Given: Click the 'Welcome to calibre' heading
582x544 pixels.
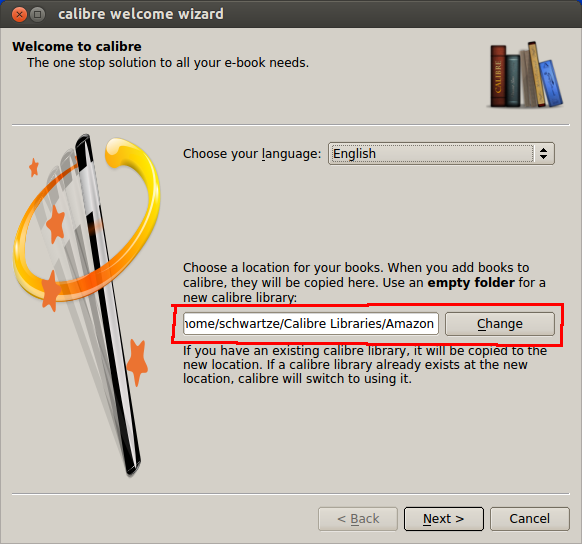Looking at the screenshot, I should coord(77,47).
